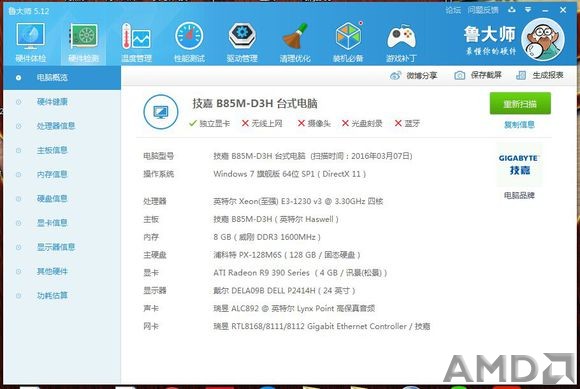Screen dimensions: 580x389
Task: Click the title 技嘉 B85M-D3H 台式电脑
Action: pyautogui.click(x=255, y=104)
